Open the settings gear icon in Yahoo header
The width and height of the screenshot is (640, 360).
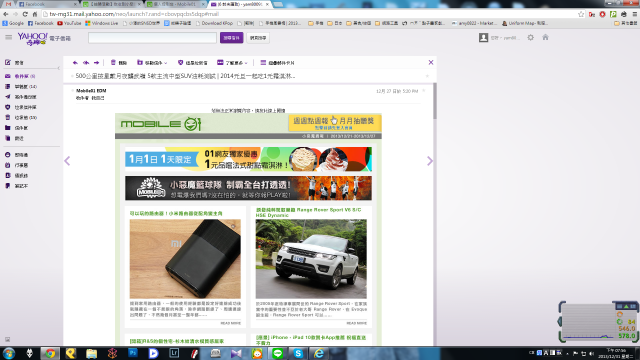coord(530,38)
